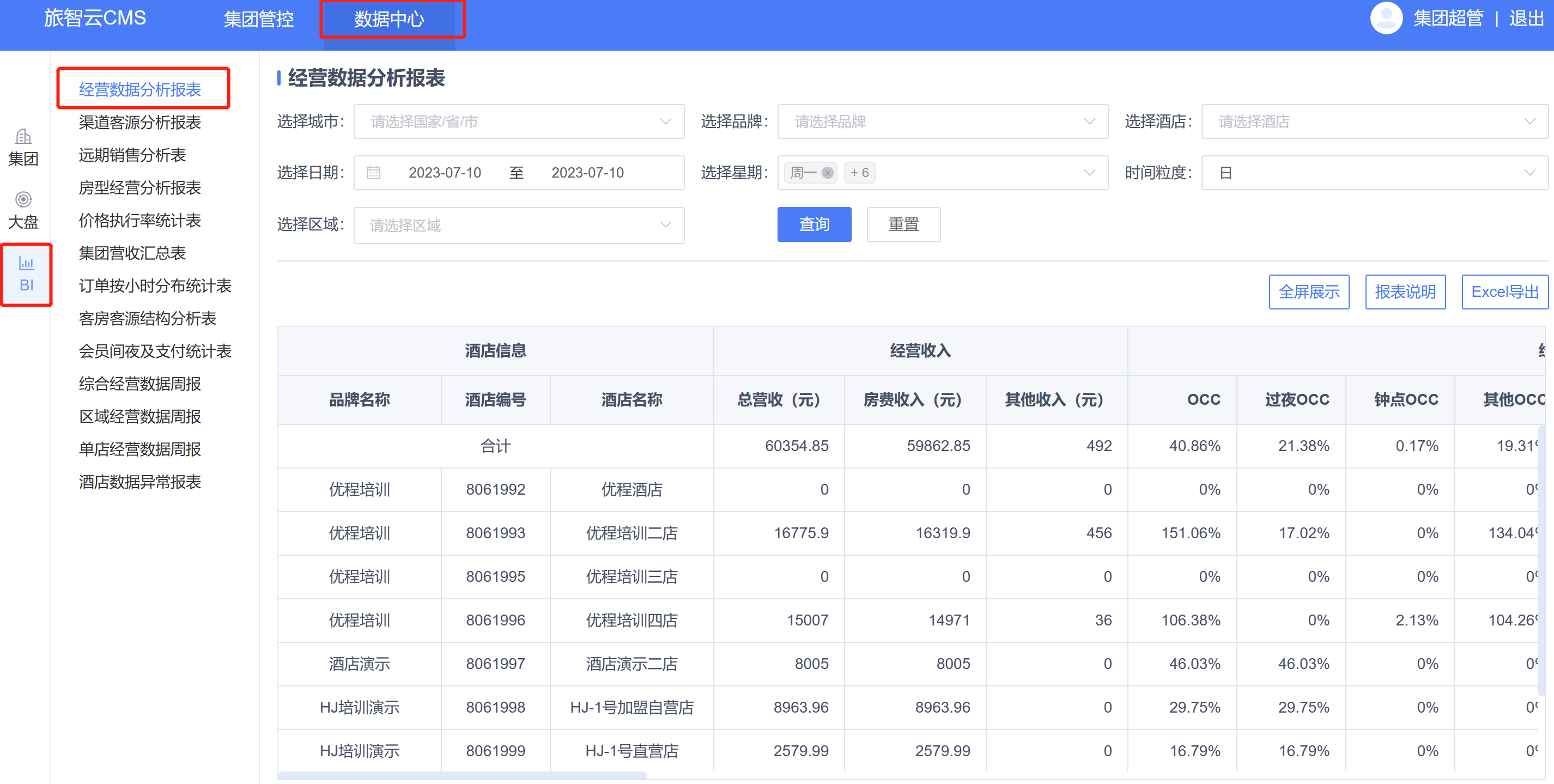This screenshot has width=1554, height=784.
Task: Click the +6 weekday tag
Action: (x=860, y=173)
